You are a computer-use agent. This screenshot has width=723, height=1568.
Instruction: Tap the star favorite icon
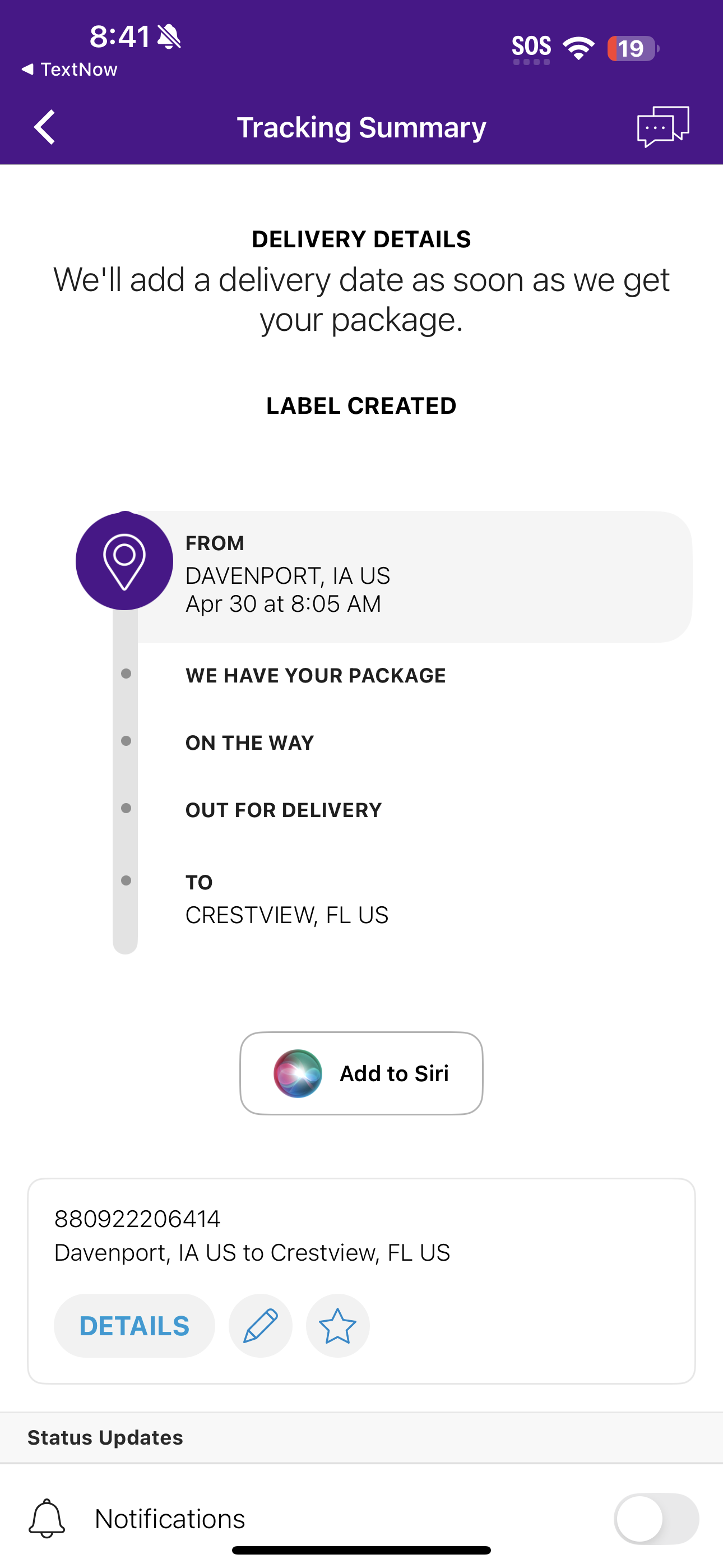(x=338, y=1326)
